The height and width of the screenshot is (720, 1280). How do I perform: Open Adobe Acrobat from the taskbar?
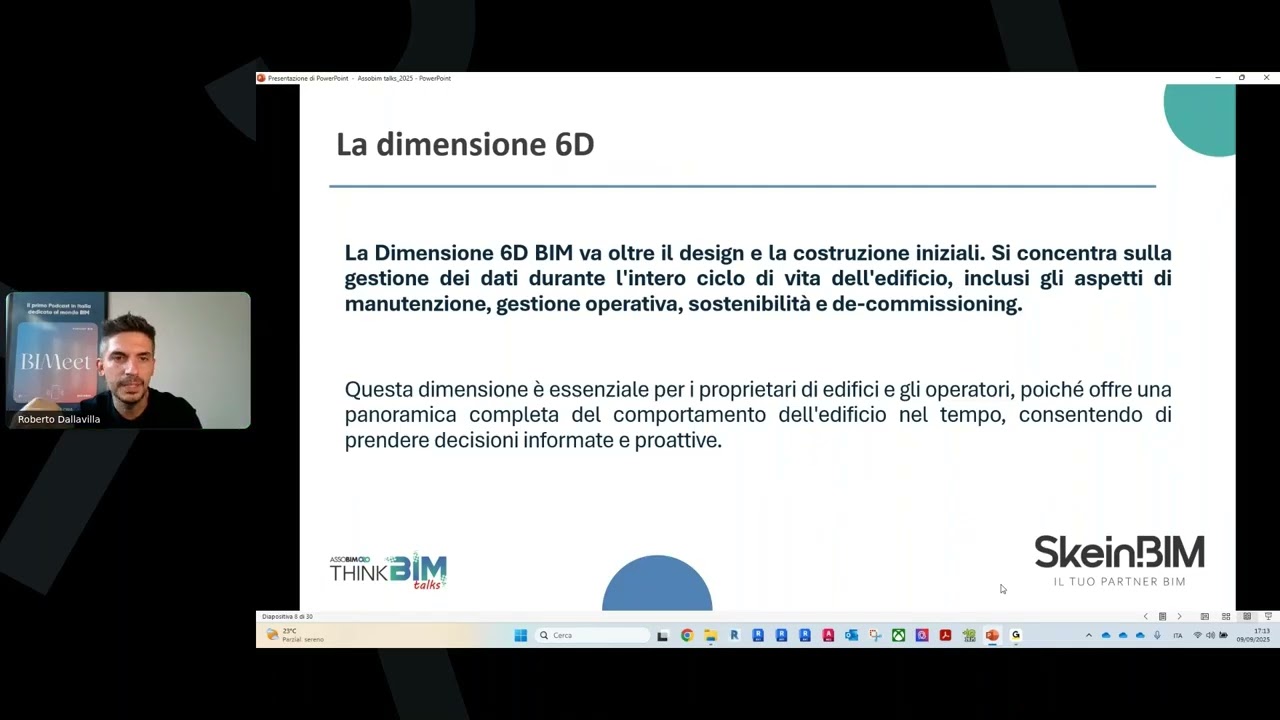[x=945, y=635]
